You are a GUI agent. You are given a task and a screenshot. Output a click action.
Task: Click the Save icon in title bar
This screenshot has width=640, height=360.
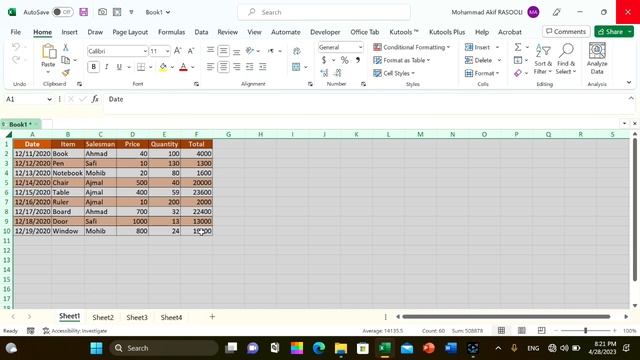tap(84, 12)
